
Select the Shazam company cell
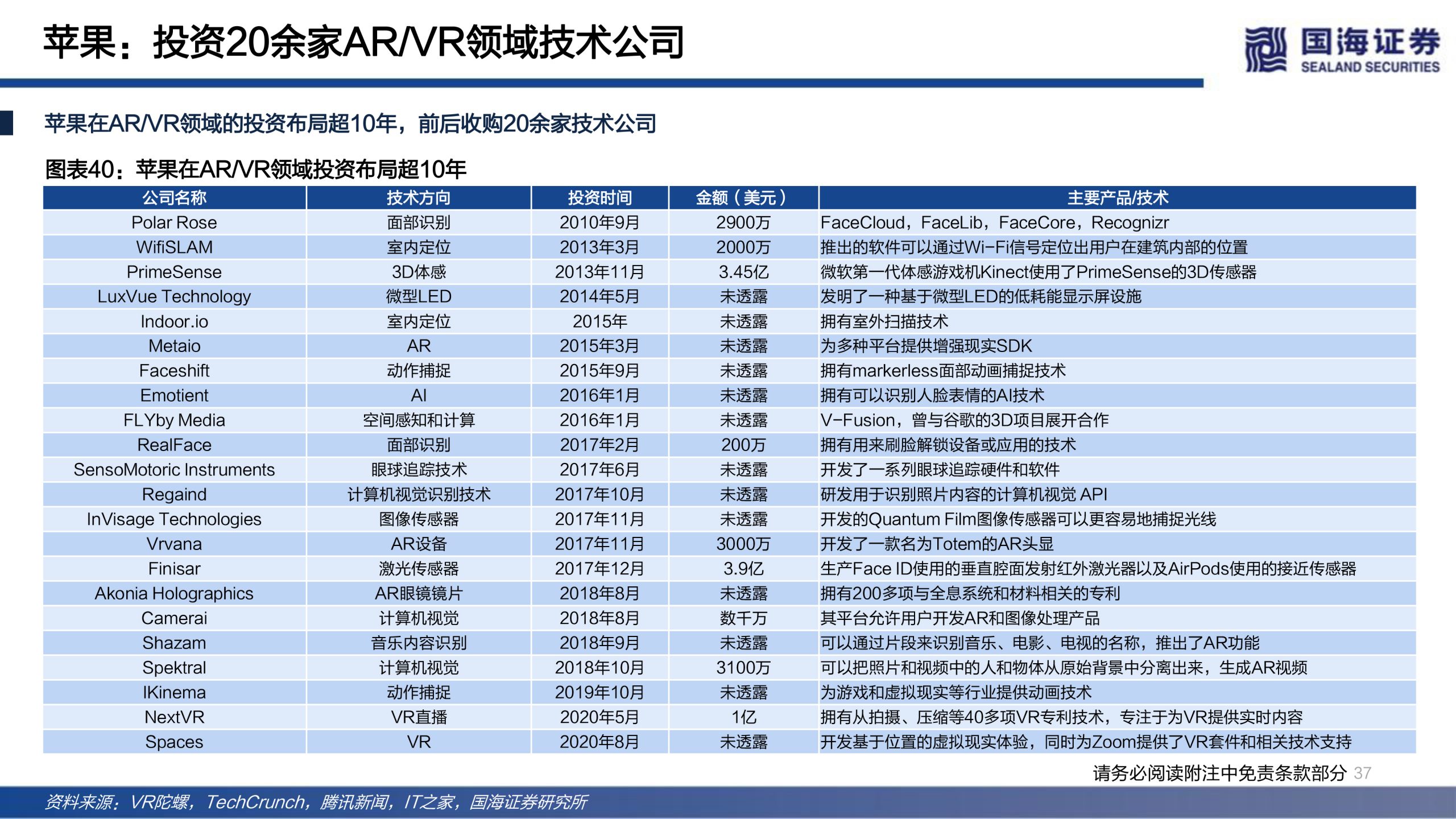coord(174,643)
